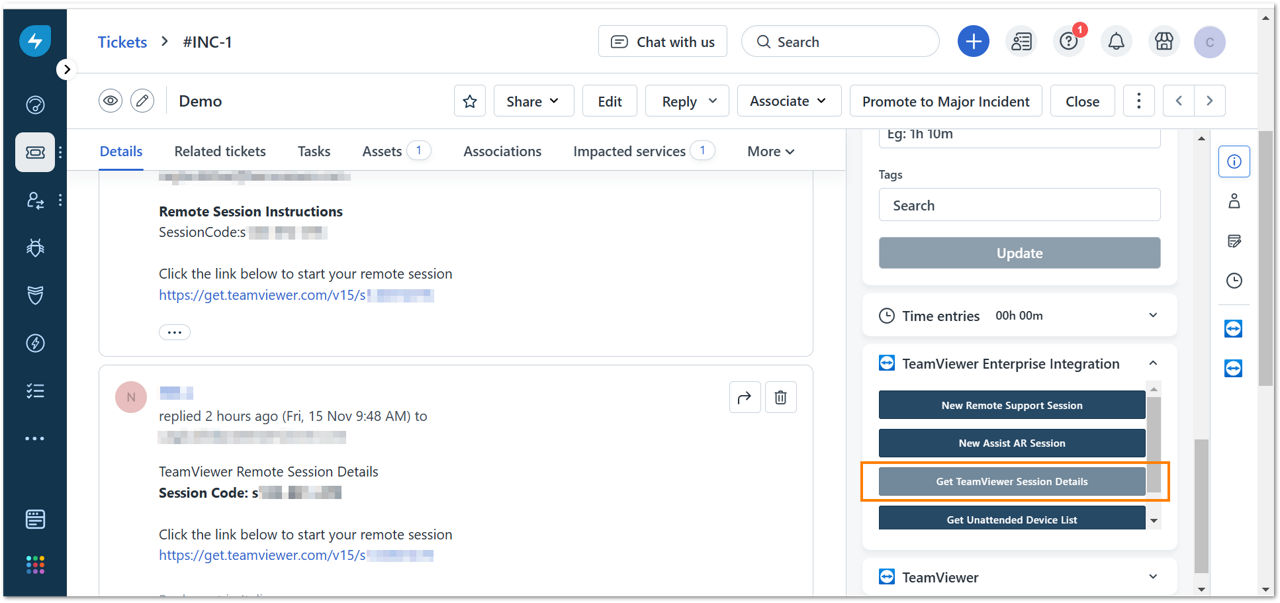
Task: Open the marketplace store icon in header
Action: pyautogui.click(x=1163, y=42)
